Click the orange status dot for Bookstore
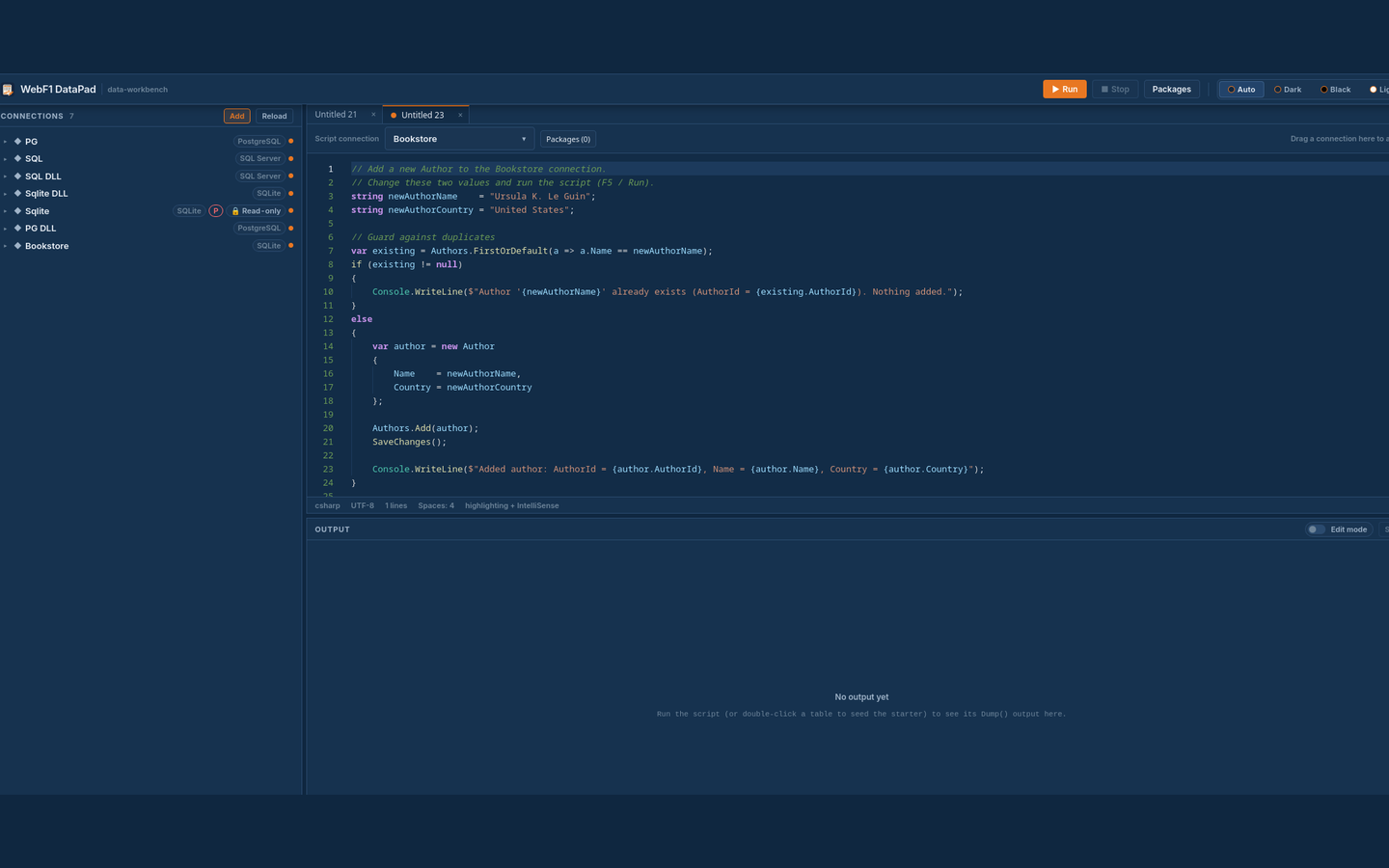This screenshot has width=1389, height=868. 291,246
